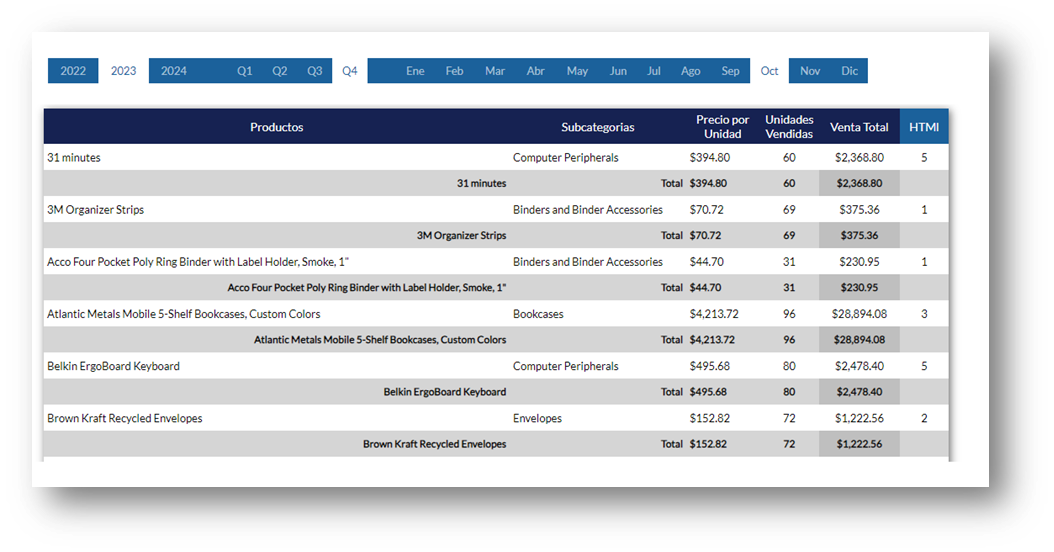Click the $495.68 price in the Belkin product row
This screenshot has height=552, width=1054.
[x=710, y=366]
